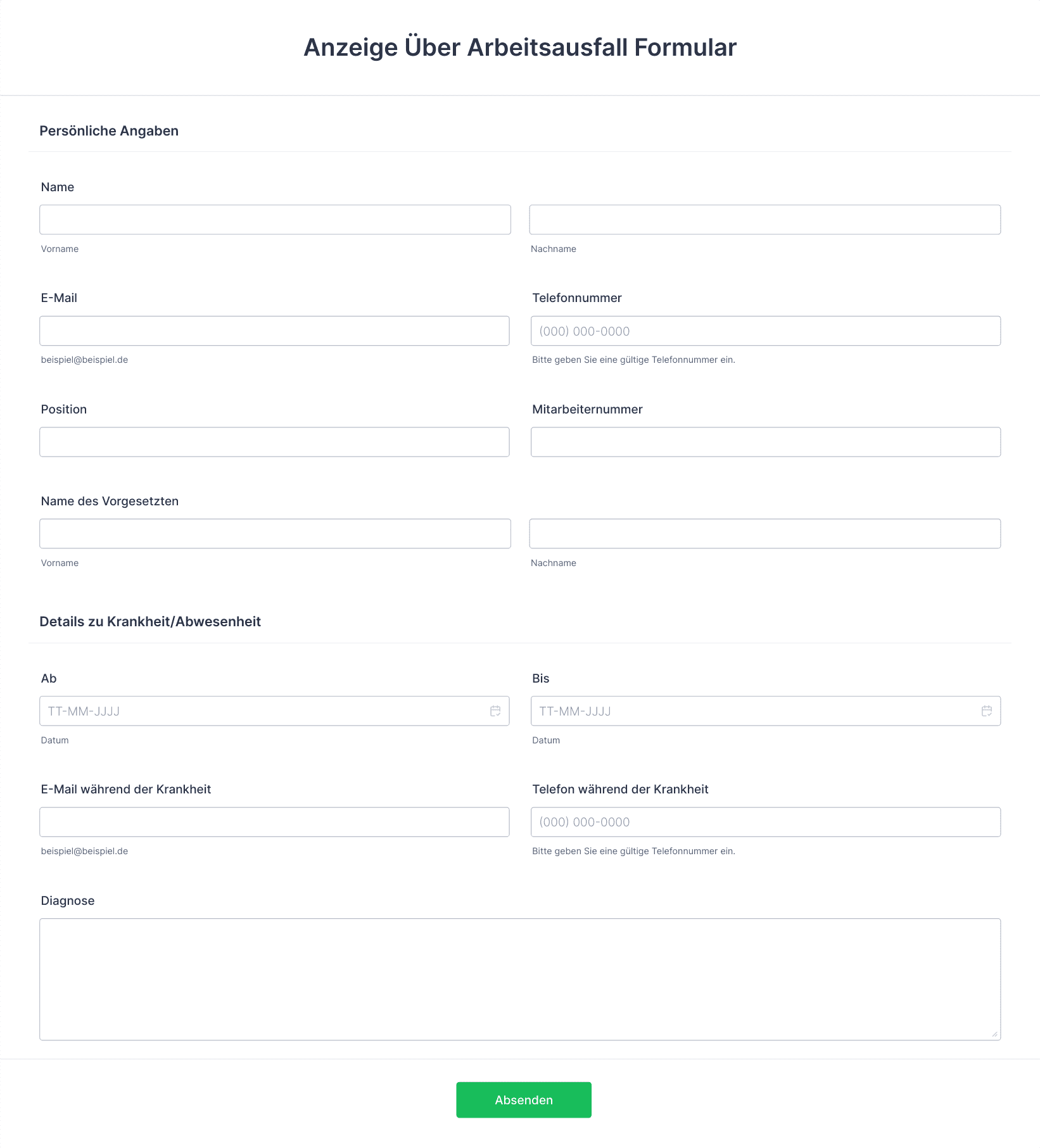1040x1148 pixels.
Task: Focus the Vorname field under Name
Action: (x=275, y=220)
